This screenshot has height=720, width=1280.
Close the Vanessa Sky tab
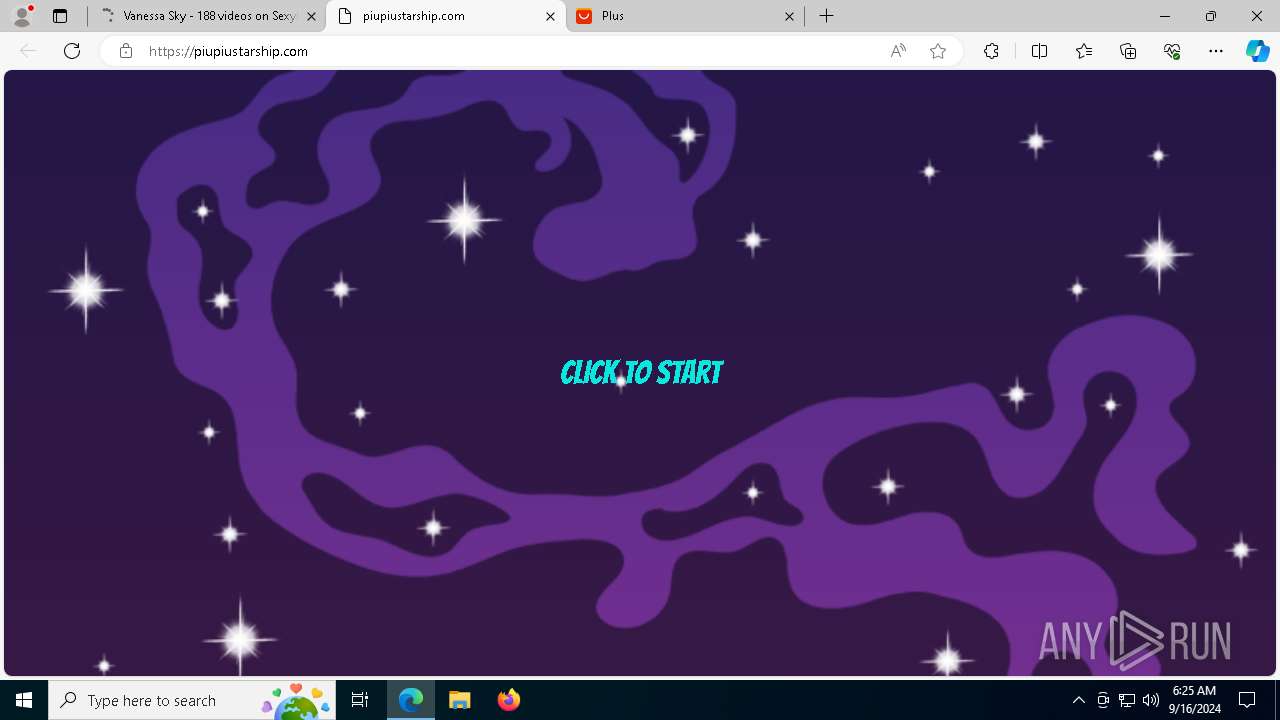tap(311, 16)
